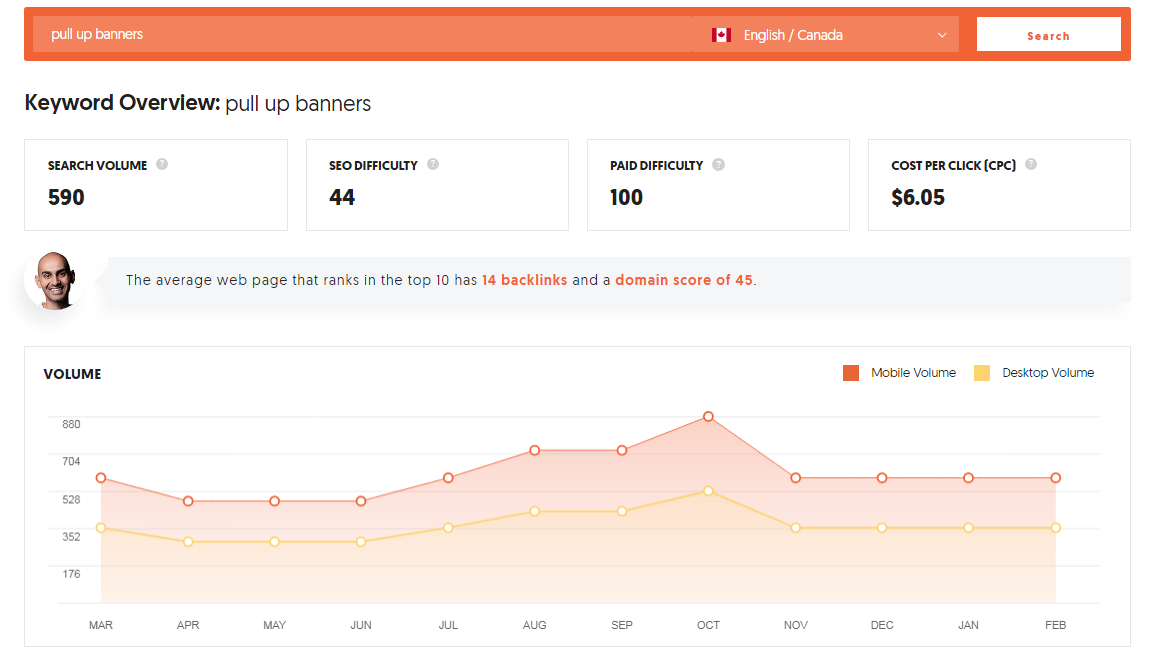1154x660 pixels.
Task: Open the SEO Difficulty help icon
Action: coord(433,164)
